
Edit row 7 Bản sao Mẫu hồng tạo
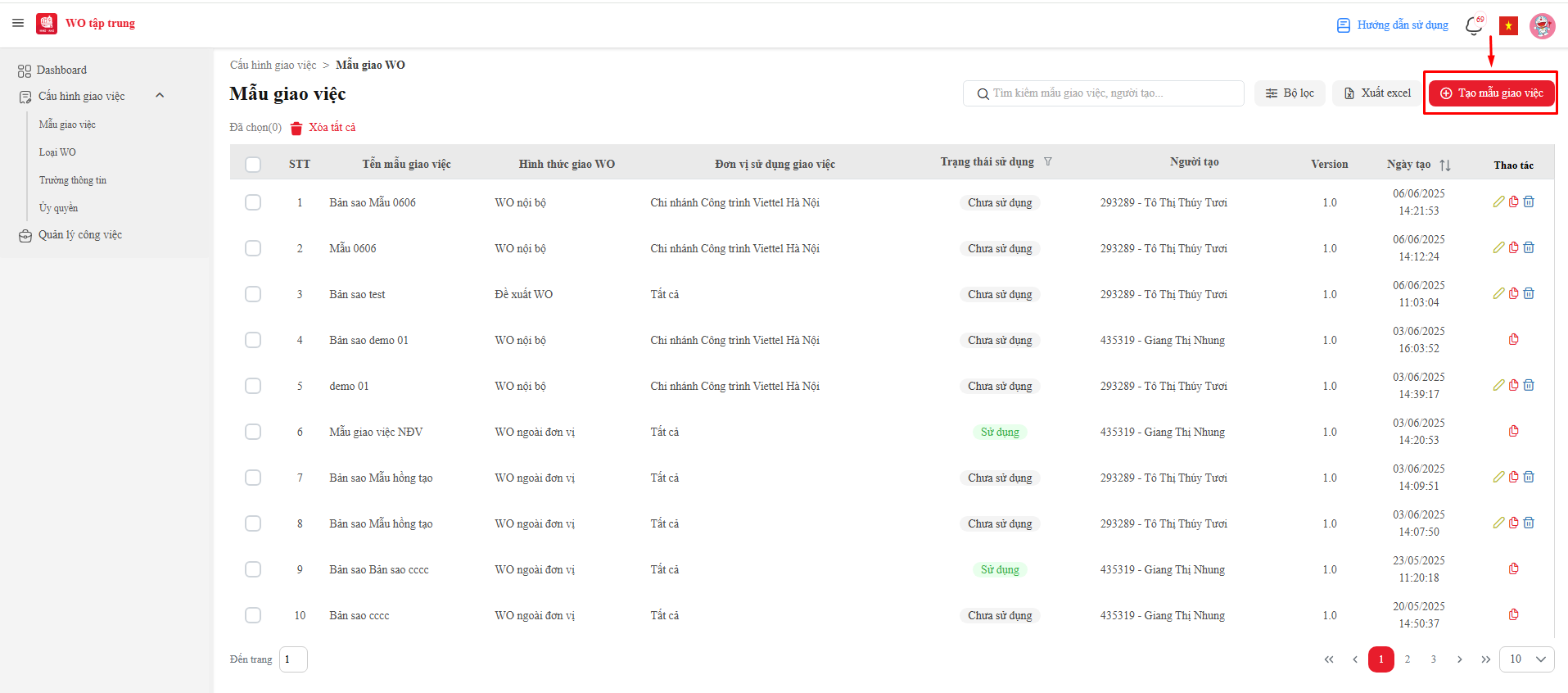pos(1498,477)
